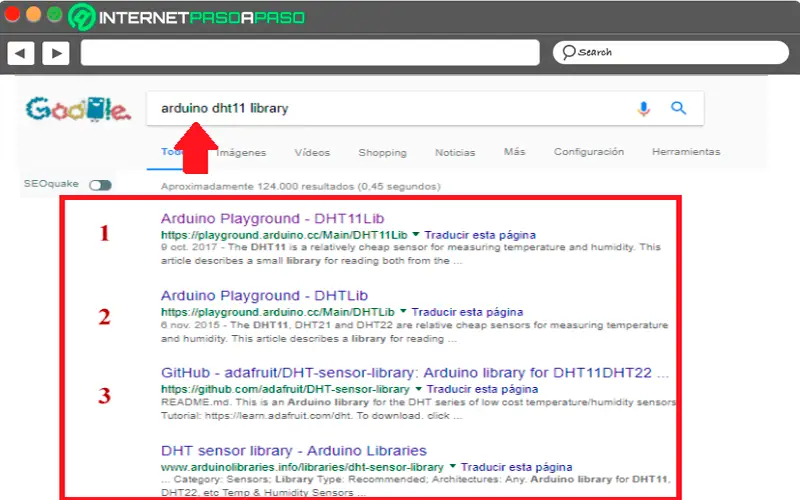Viewport: 800px width, 500px height.
Task: Click the README.md snippet text
Action: click(418, 409)
